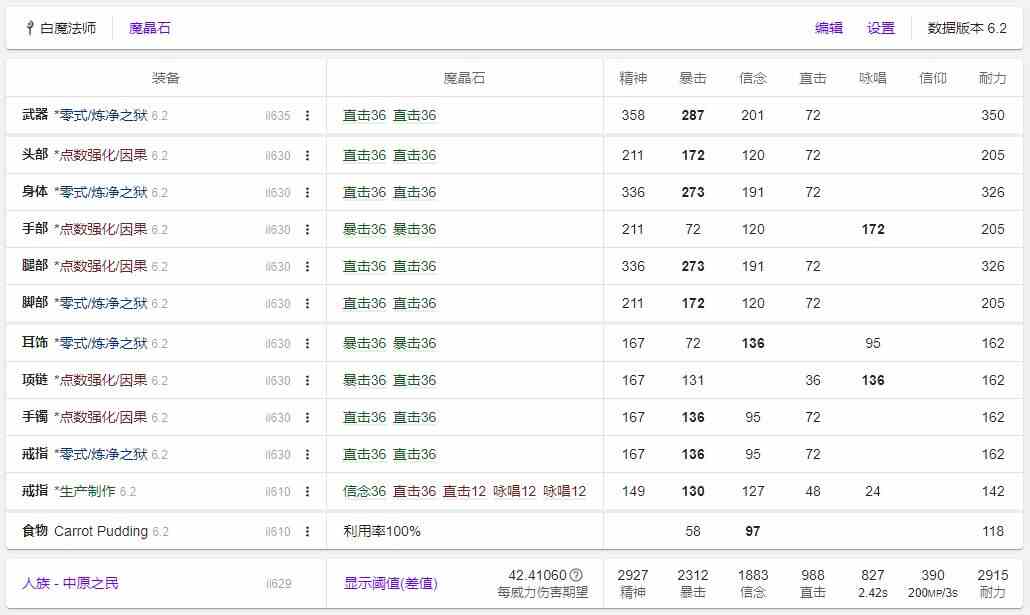
Task: Click the more options icon for 身体
Action: point(307,193)
